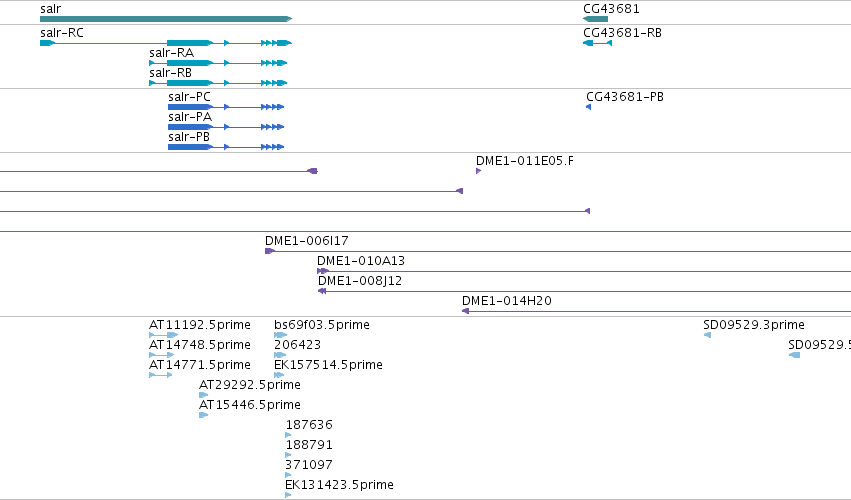Select the purple clone end marker under salr-PB

313,171
